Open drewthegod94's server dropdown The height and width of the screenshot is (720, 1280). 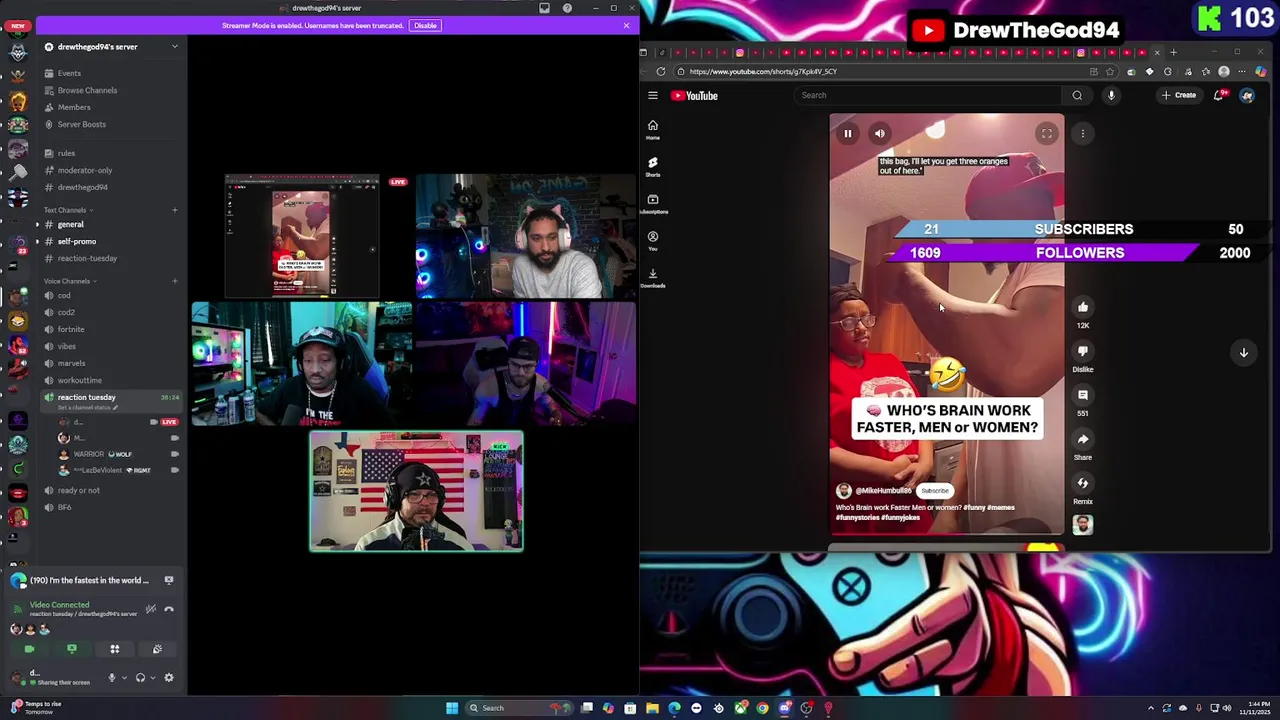(174, 47)
